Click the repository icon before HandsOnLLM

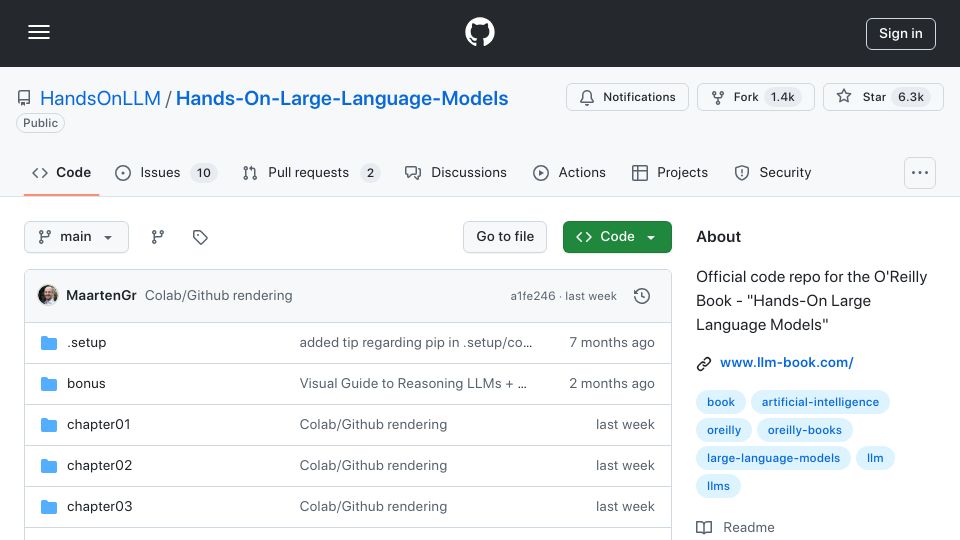click(24, 98)
